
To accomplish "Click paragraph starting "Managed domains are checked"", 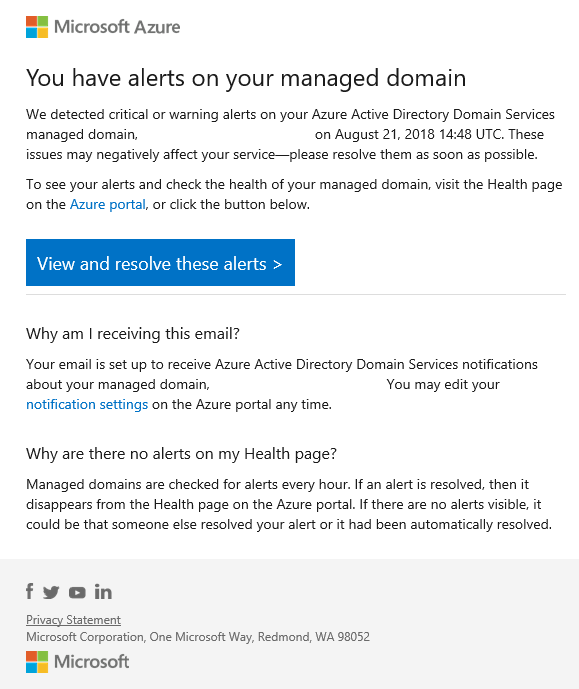I will (x=289, y=504).
